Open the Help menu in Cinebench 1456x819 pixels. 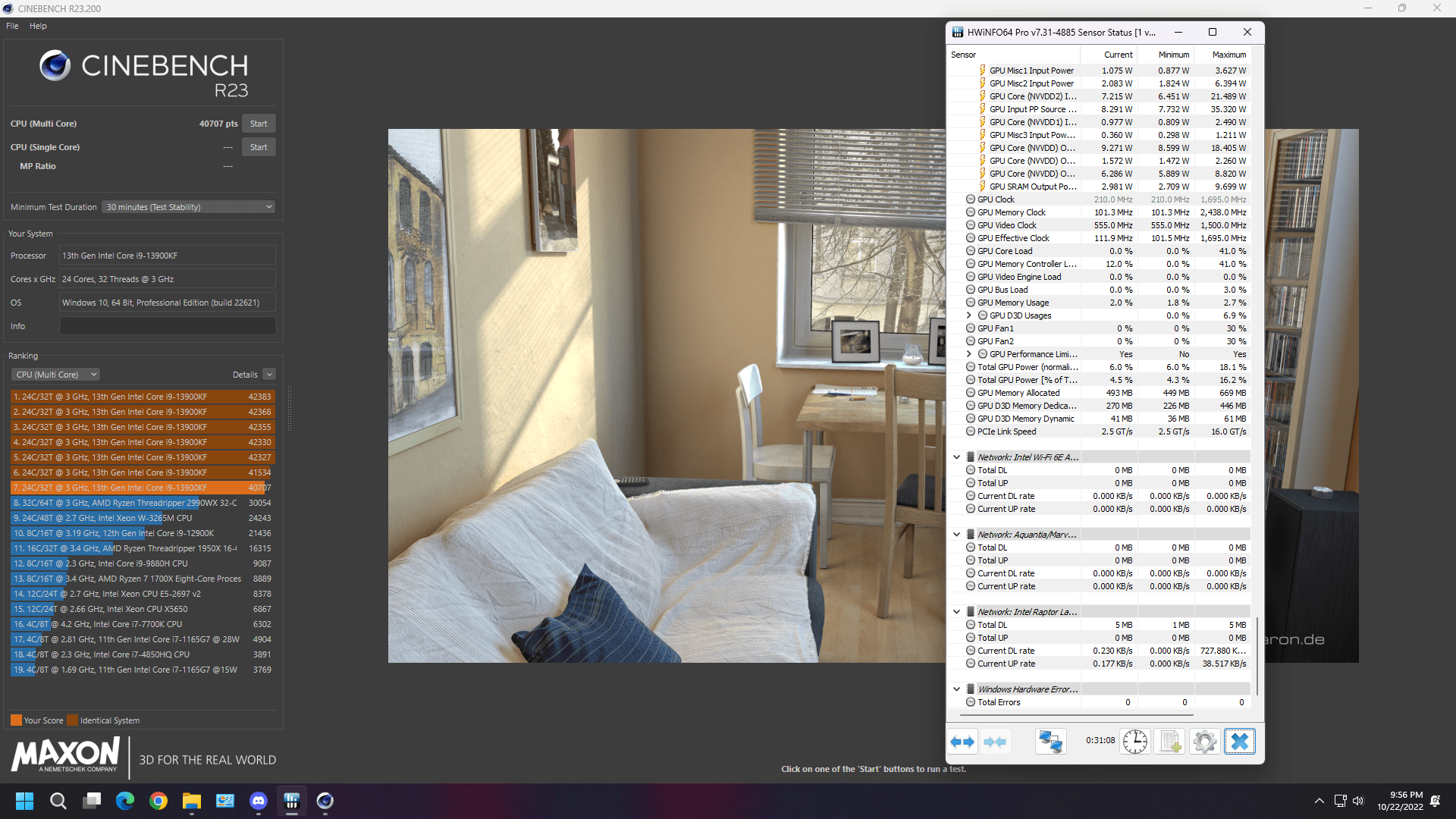click(x=38, y=26)
